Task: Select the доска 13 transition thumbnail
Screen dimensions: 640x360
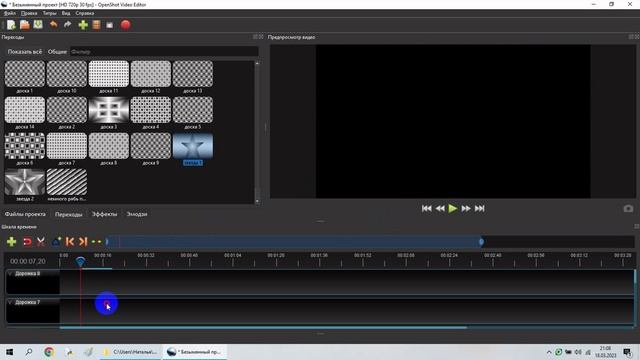Action: tap(193, 74)
